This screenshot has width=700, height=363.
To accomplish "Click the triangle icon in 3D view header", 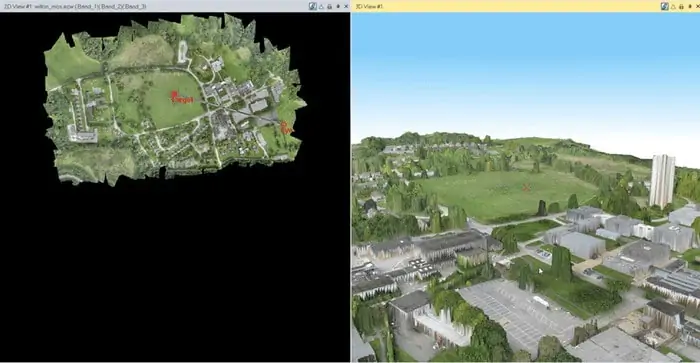I will [673, 6].
